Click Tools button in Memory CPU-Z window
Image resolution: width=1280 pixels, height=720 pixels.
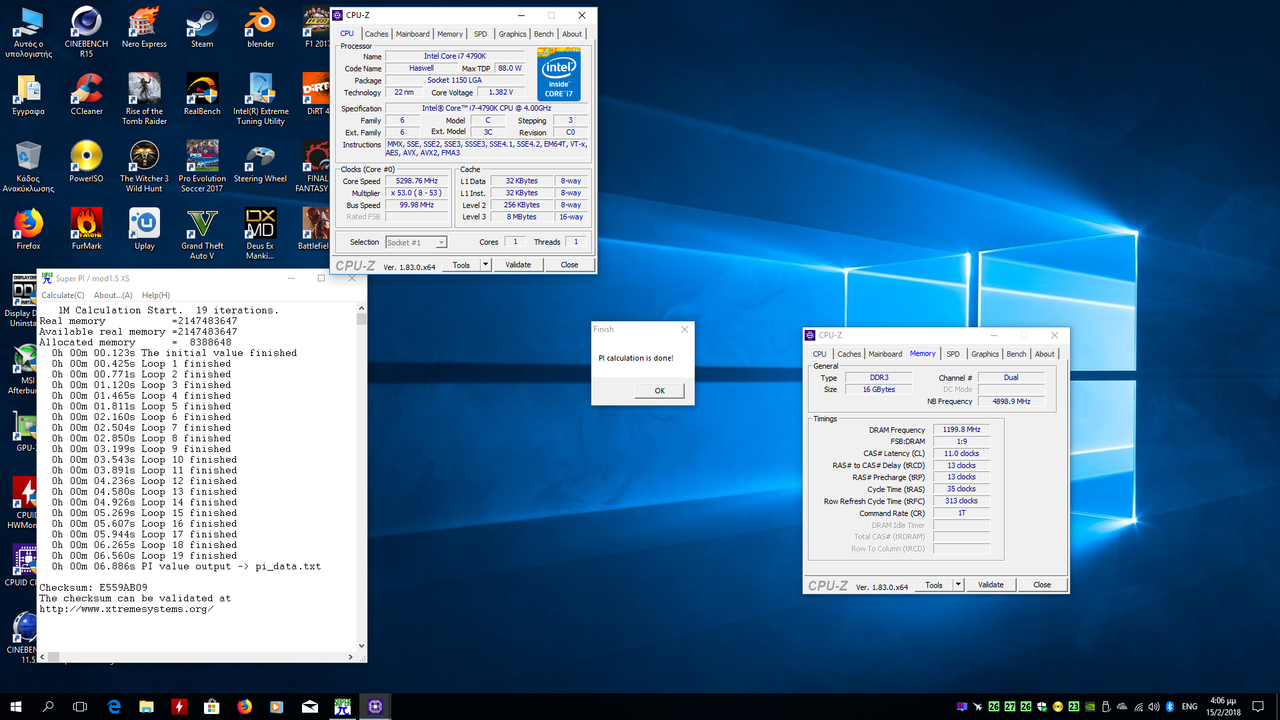point(933,585)
